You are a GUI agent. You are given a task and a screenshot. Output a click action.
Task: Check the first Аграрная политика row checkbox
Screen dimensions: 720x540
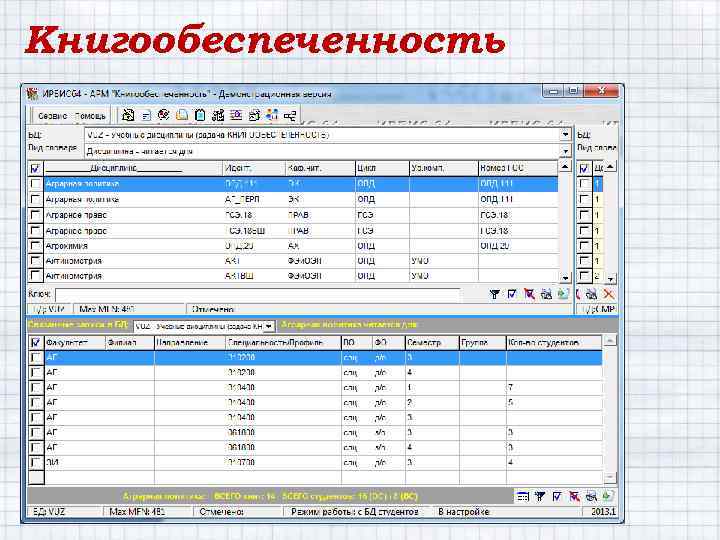pyautogui.click(x=35, y=184)
